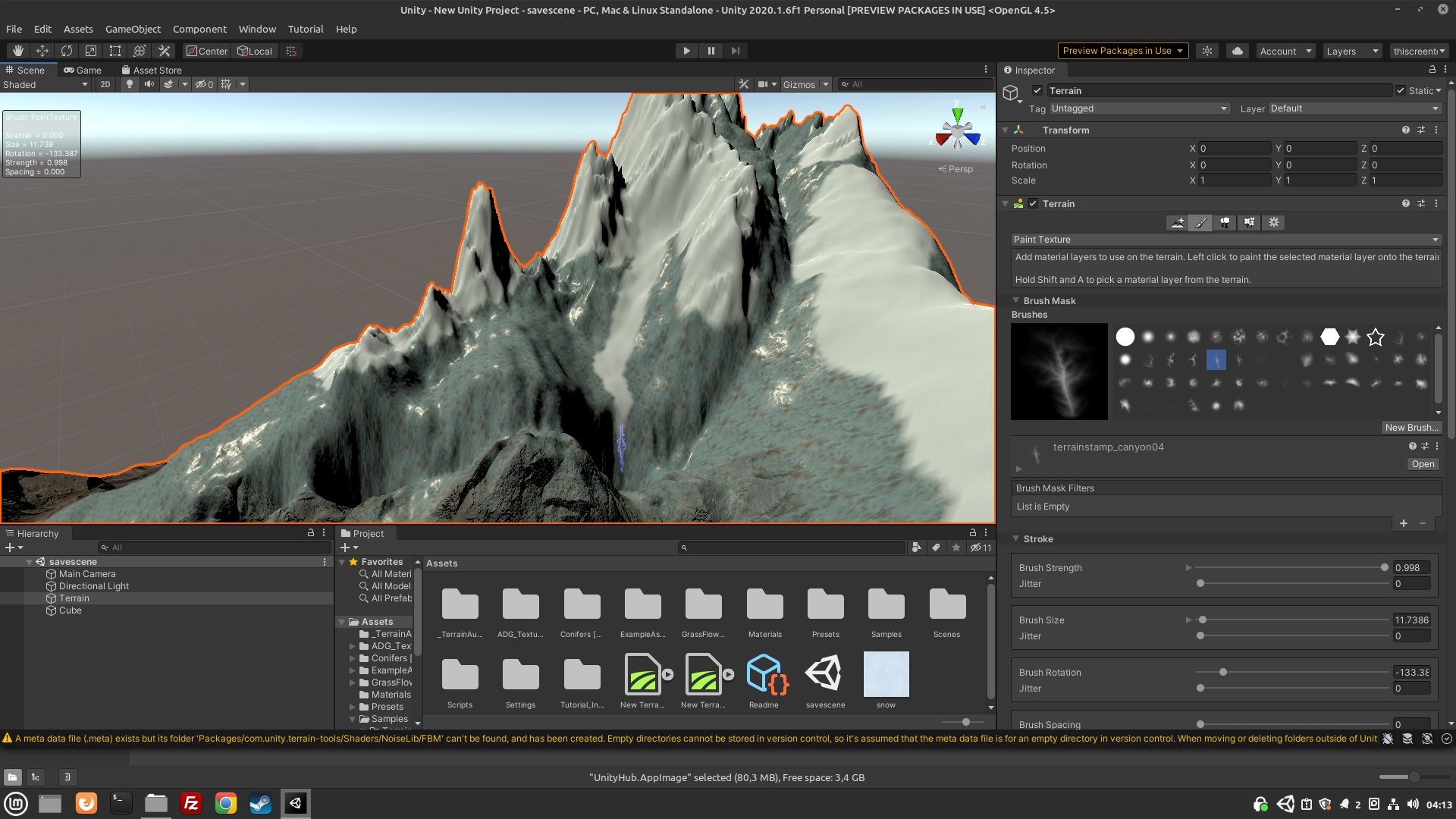Viewport: 1456px width, 819px height.
Task: Select the Move tool
Action: point(42,51)
